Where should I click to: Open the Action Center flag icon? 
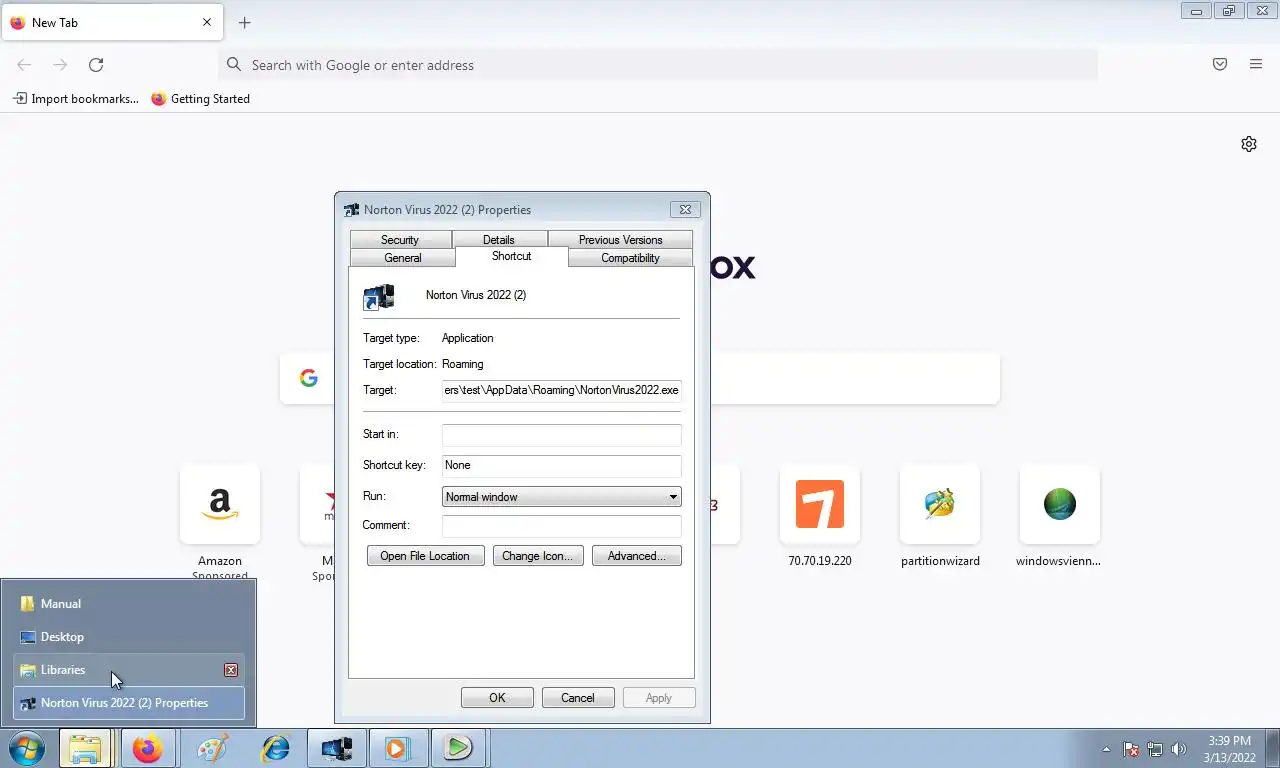1131,749
